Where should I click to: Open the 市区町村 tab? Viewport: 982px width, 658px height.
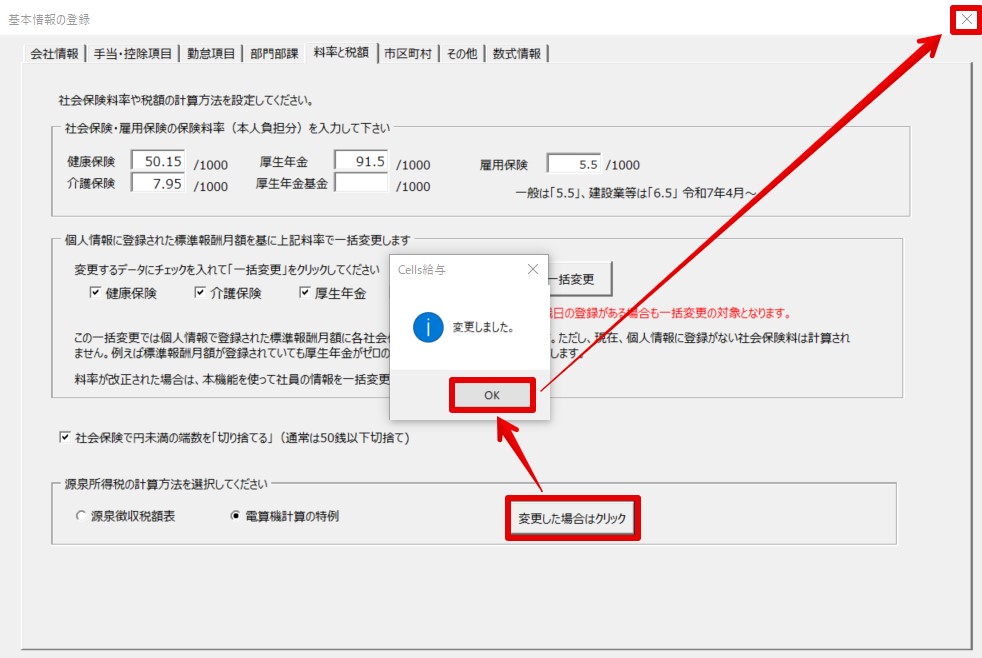pos(408,54)
